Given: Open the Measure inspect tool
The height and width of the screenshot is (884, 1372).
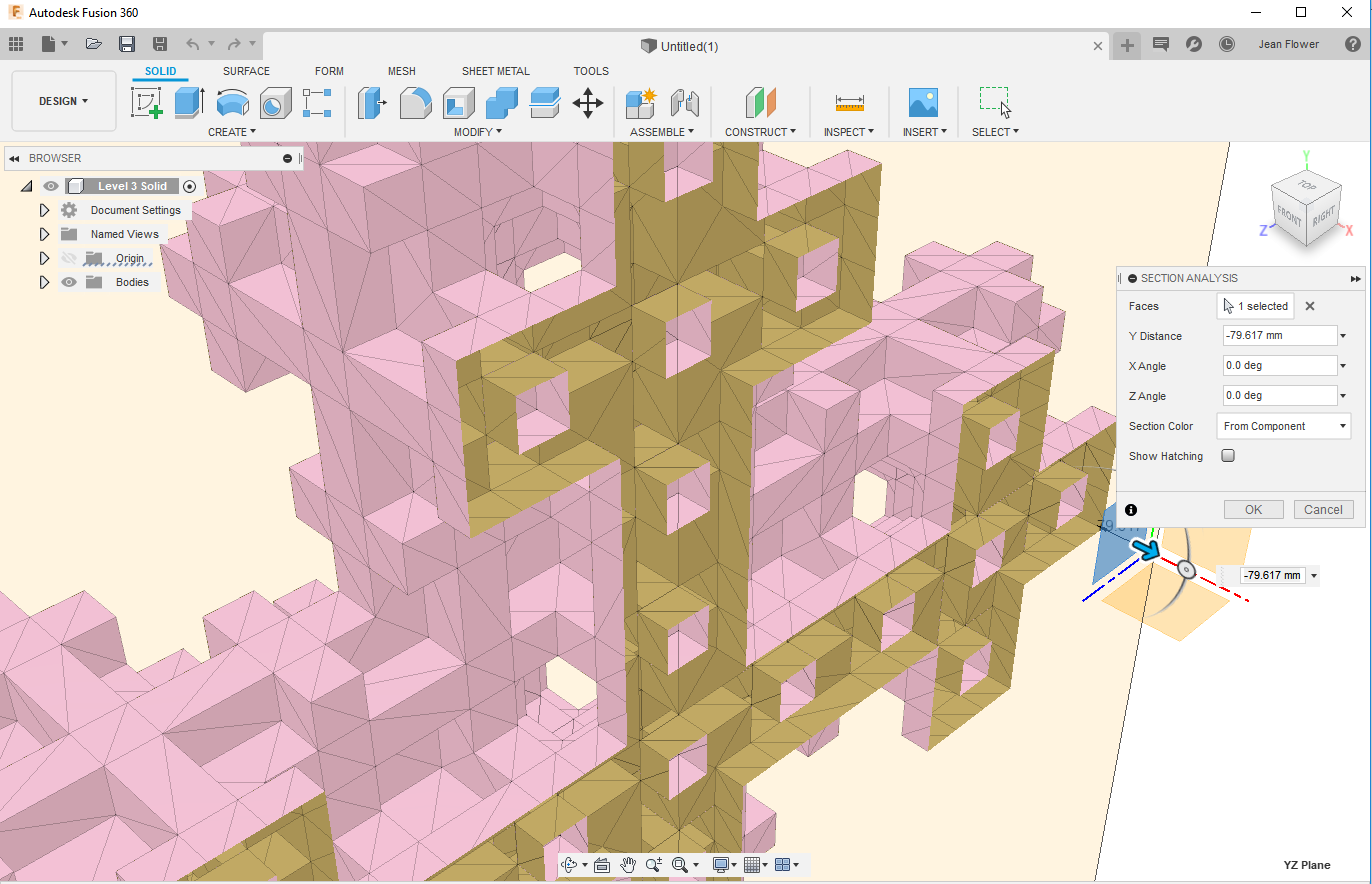Looking at the screenshot, I should click(x=849, y=103).
